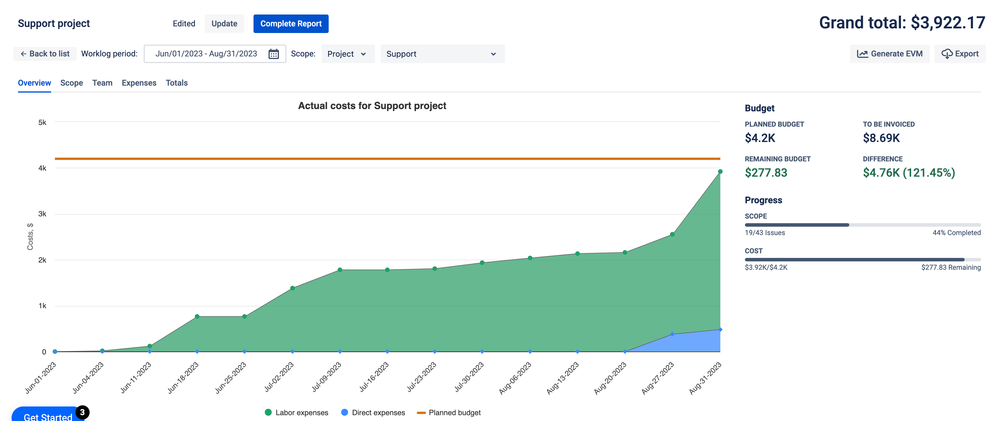
Task: Open the worklog period date range picker
Action: [207, 54]
